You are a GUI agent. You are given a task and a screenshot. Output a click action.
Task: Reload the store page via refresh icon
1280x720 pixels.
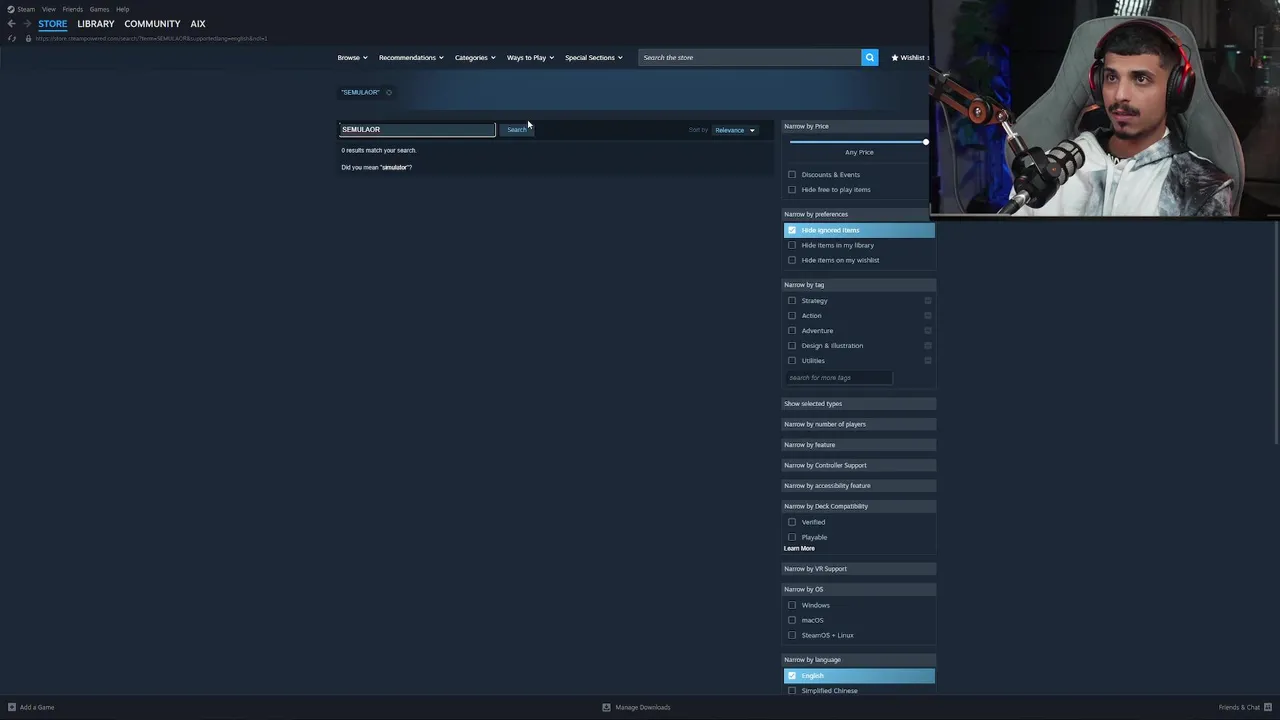coord(12,38)
